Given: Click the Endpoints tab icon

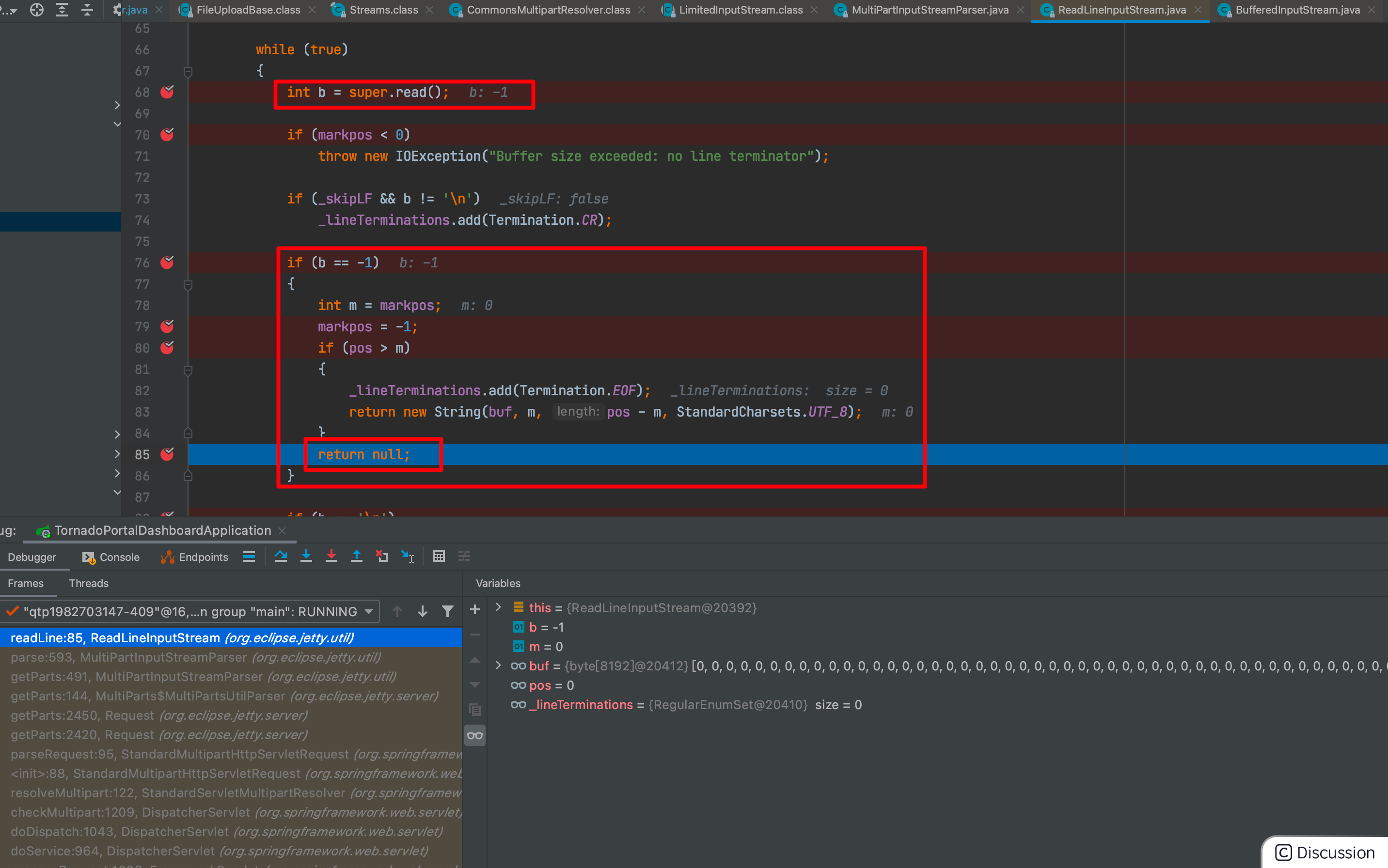Looking at the screenshot, I should tap(168, 557).
